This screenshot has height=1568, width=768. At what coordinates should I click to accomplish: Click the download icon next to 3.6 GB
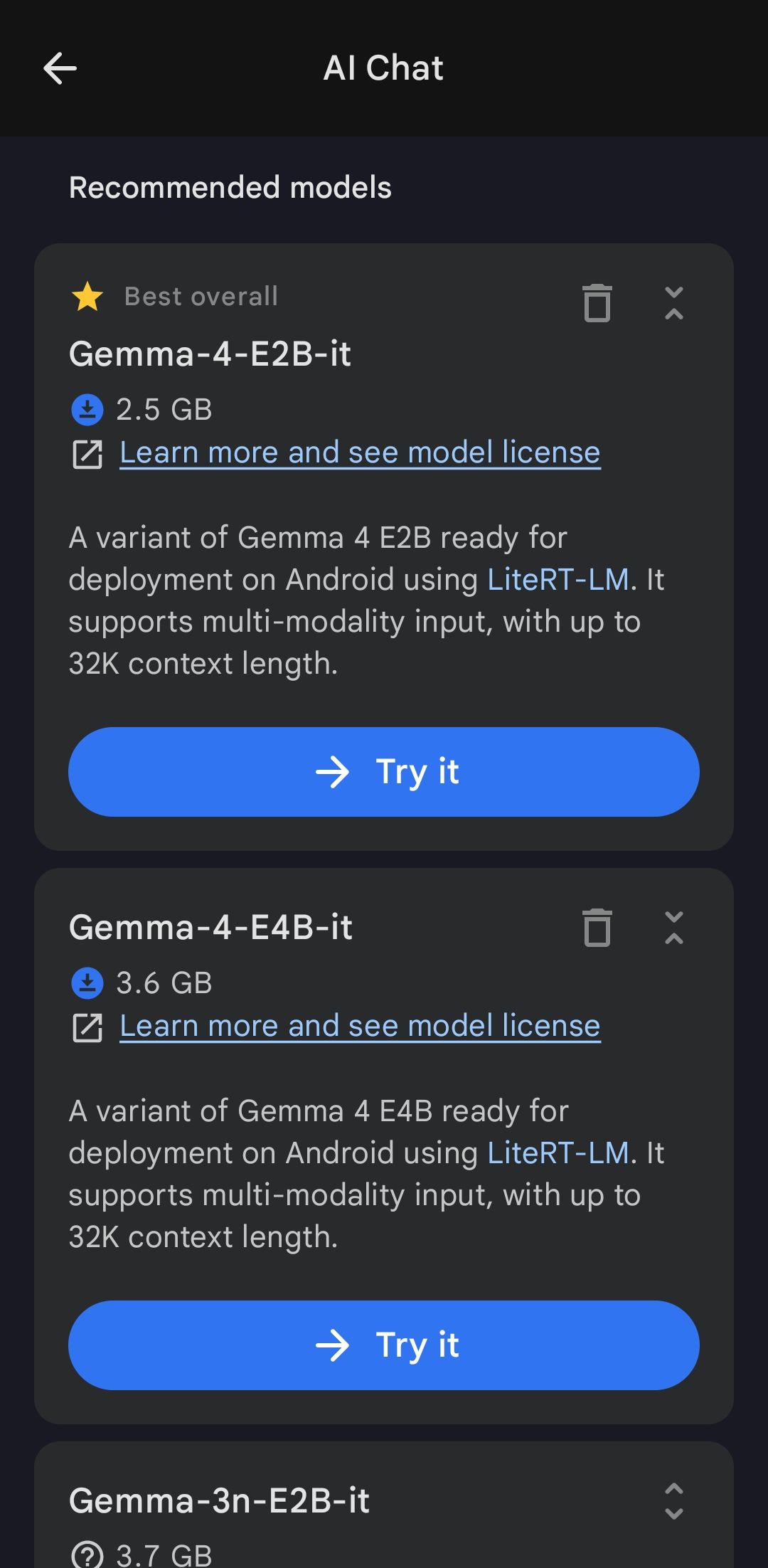(x=87, y=983)
